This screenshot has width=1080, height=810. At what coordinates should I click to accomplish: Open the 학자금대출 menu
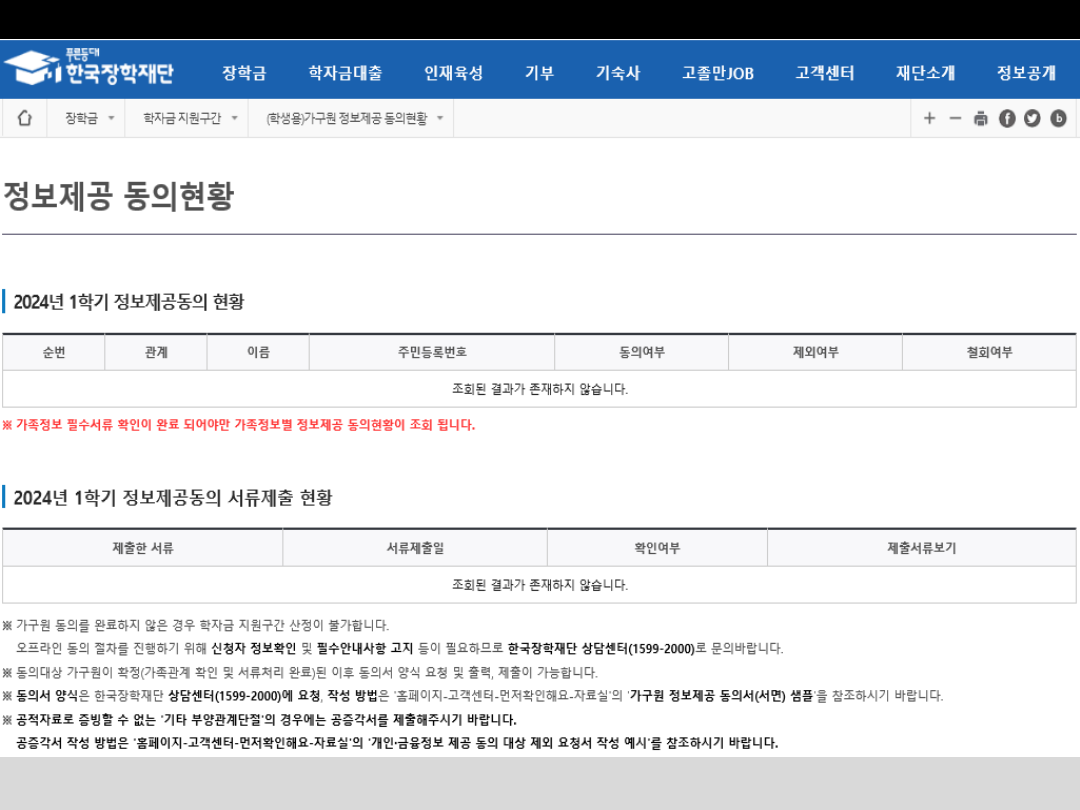pyautogui.click(x=345, y=73)
